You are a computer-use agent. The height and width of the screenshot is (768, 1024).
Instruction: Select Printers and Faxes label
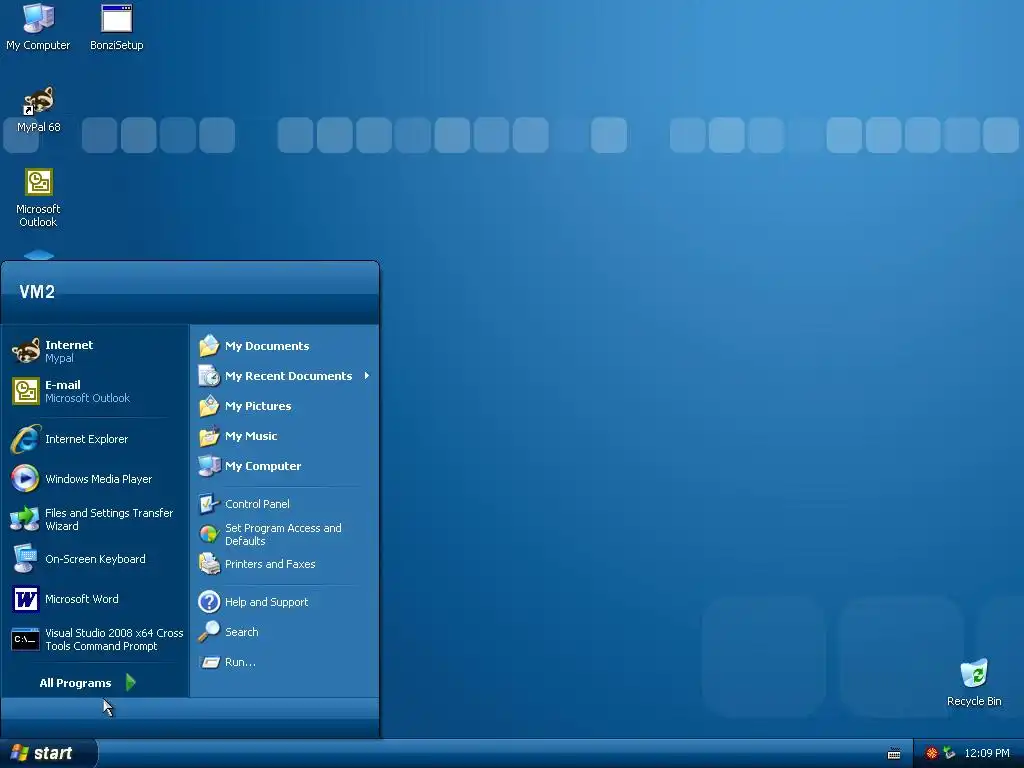(270, 564)
